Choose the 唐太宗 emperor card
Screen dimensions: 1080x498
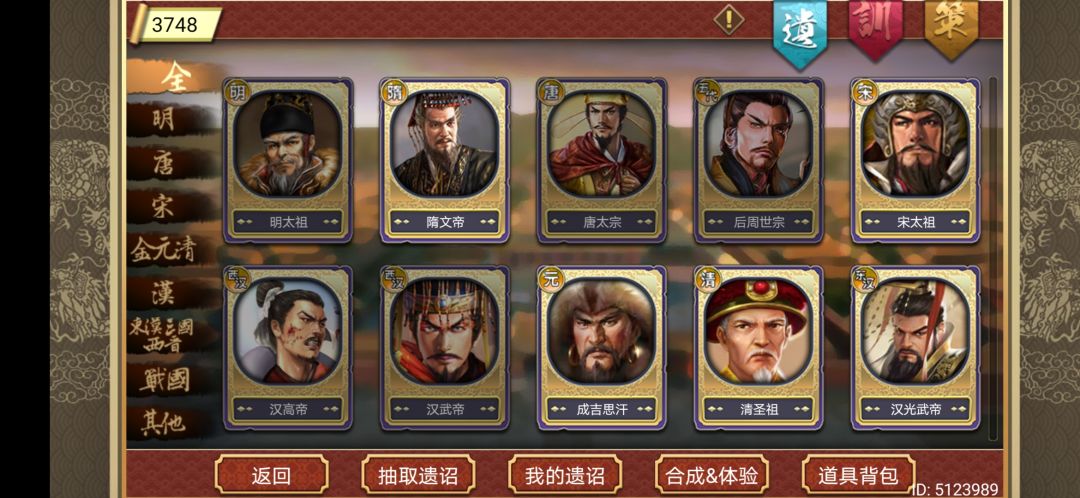click(x=602, y=160)
